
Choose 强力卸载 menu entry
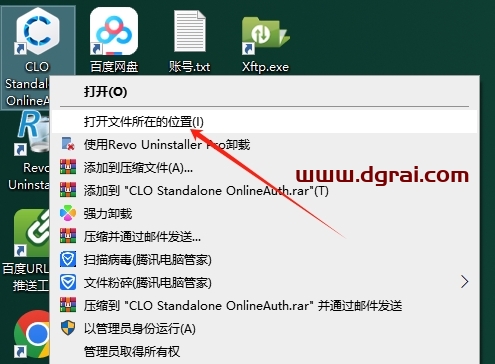coord(265,214)
